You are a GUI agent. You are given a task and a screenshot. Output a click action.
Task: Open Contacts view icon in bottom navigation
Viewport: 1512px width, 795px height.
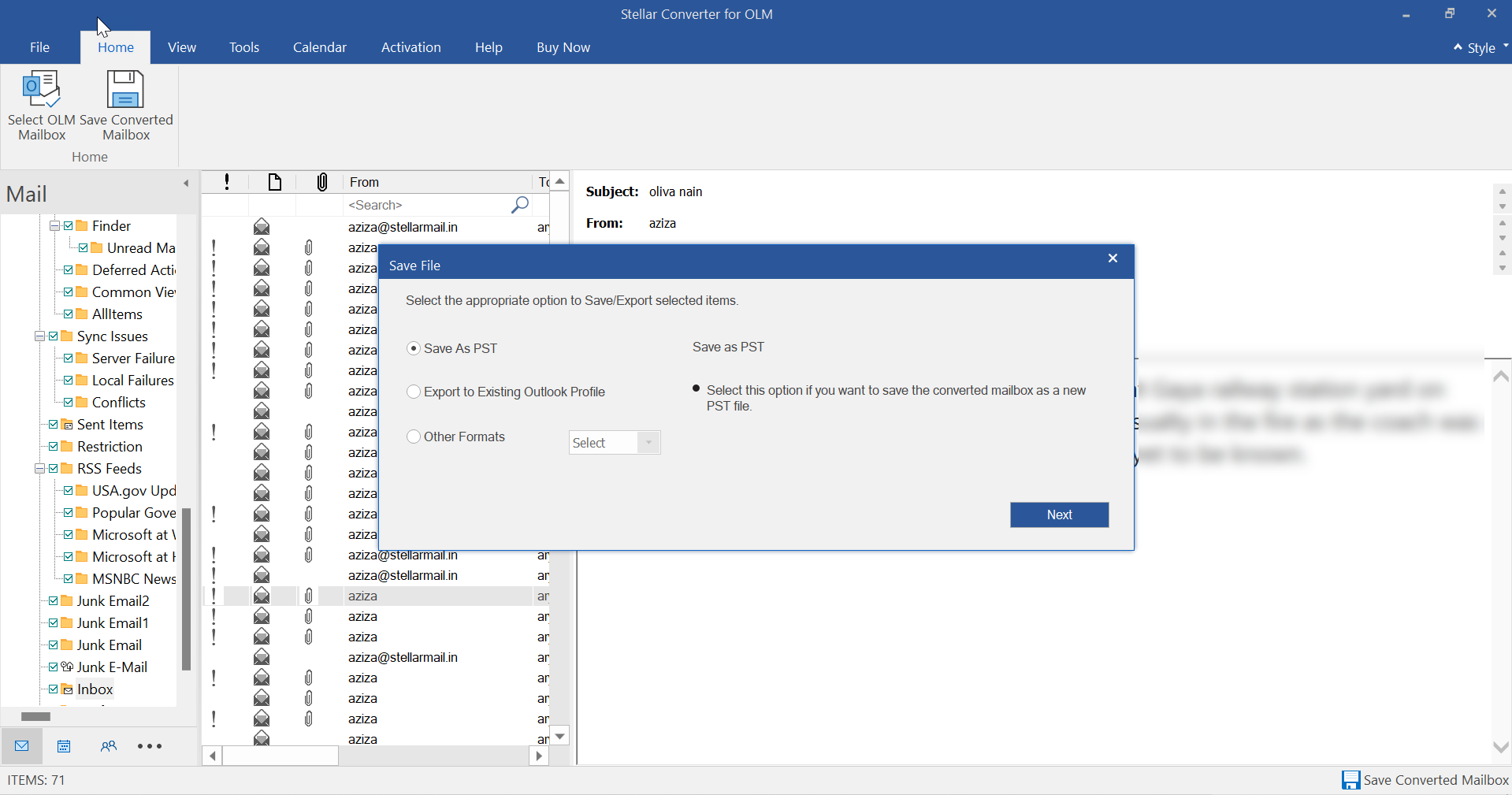(108, 746)
